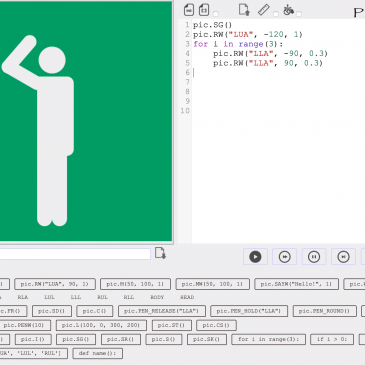Click the HEAD part label

187,297
